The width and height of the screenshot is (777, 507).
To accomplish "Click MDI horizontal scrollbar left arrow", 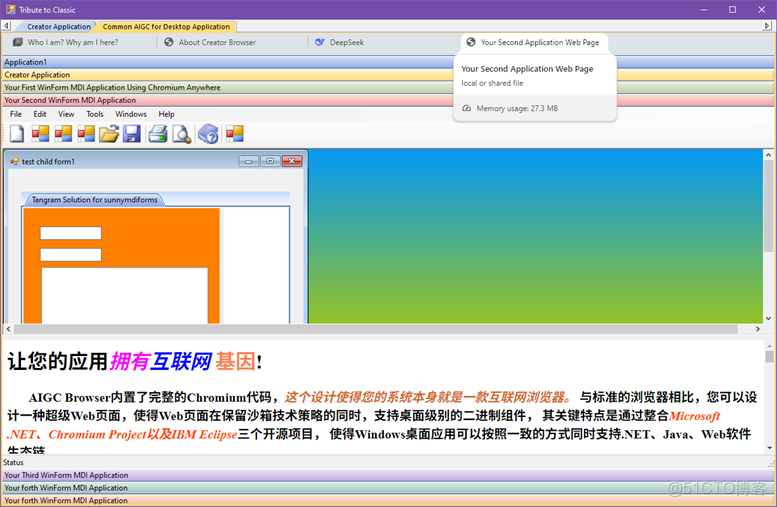I will tap(8, 329).
